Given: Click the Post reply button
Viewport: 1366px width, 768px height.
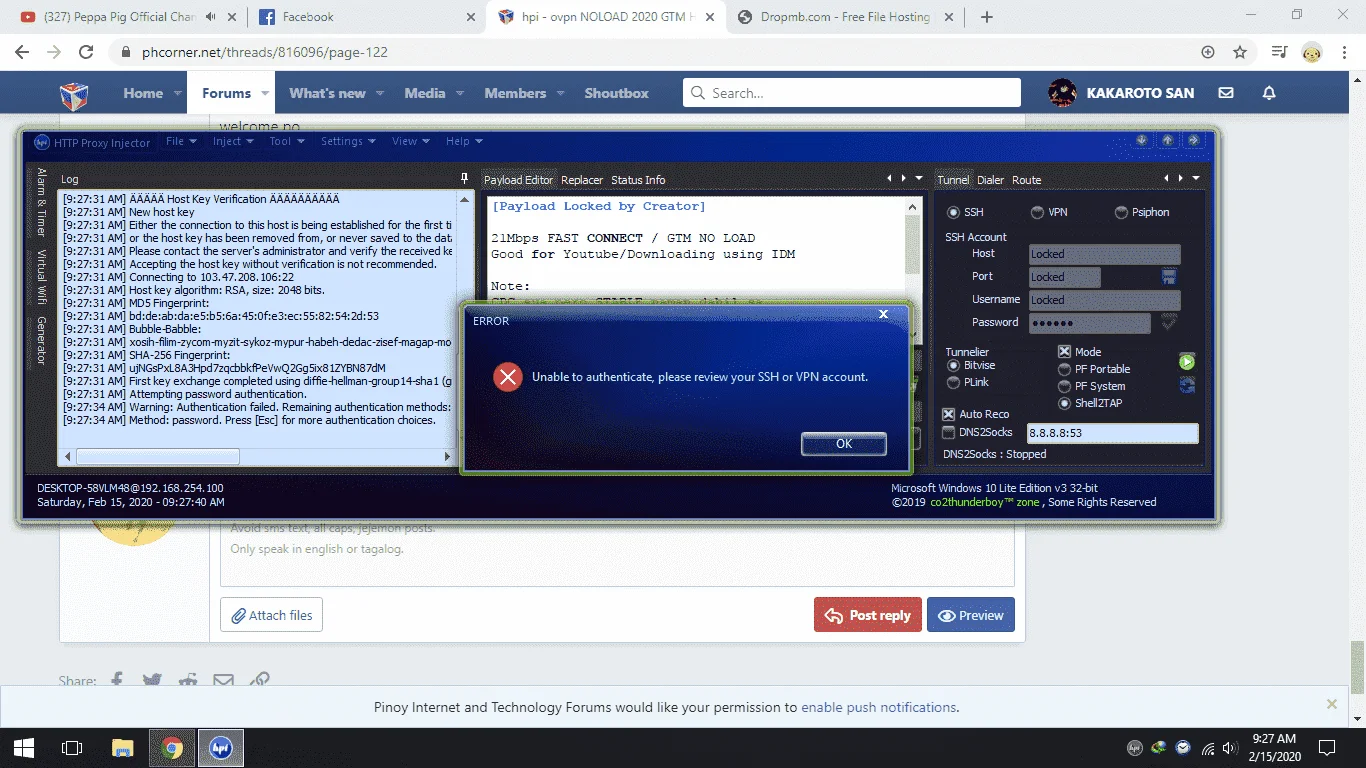Looking at the screenshot, I should tap(868, 615).
